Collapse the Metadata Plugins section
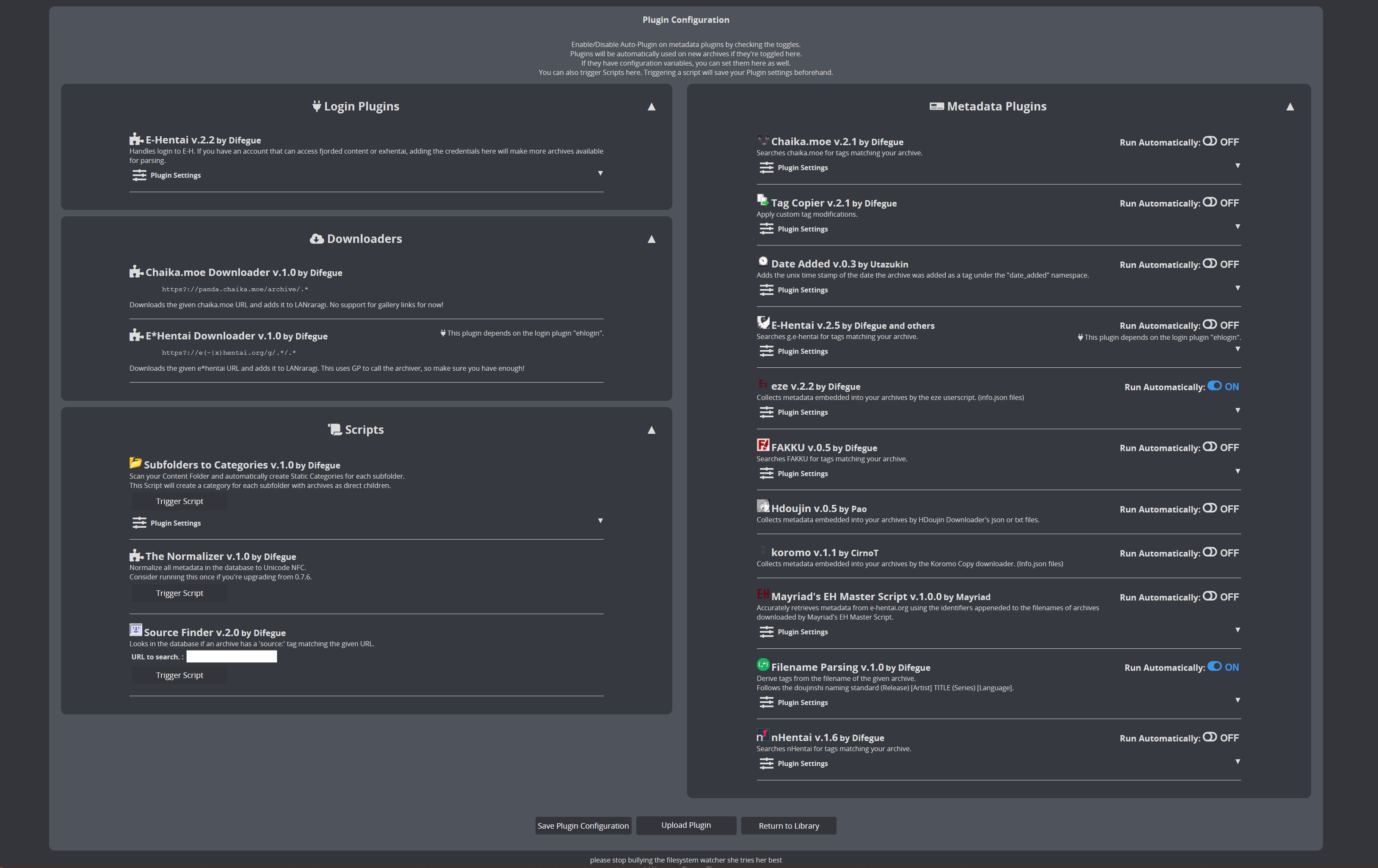 [x=1290, y=107]
